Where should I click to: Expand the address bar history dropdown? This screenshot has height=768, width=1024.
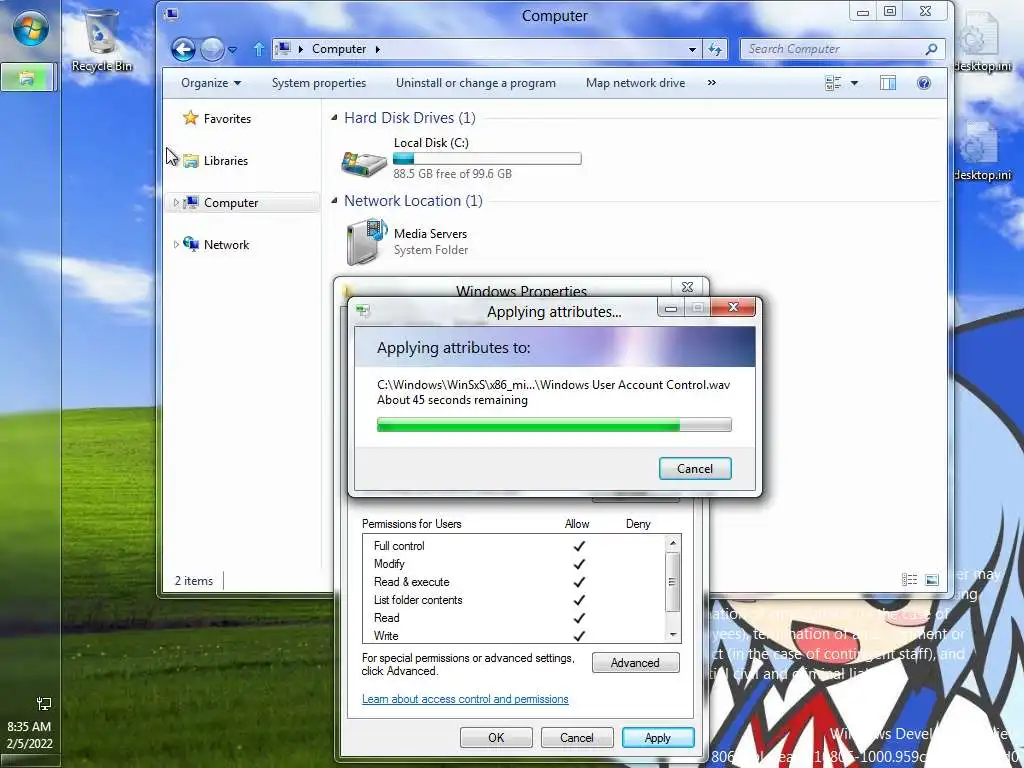click(692, 49)
